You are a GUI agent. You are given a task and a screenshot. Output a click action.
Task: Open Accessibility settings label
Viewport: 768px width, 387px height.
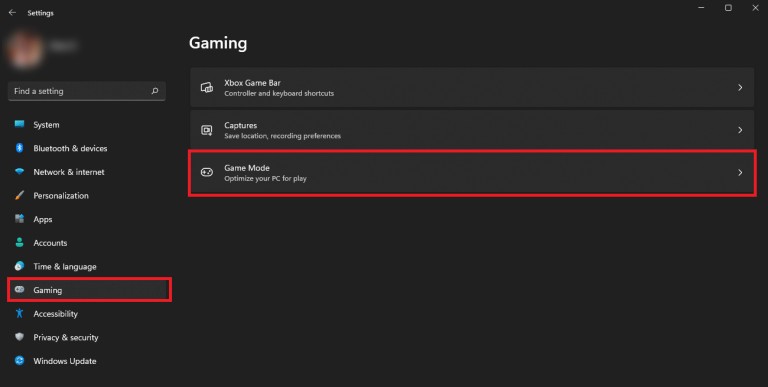55,314
